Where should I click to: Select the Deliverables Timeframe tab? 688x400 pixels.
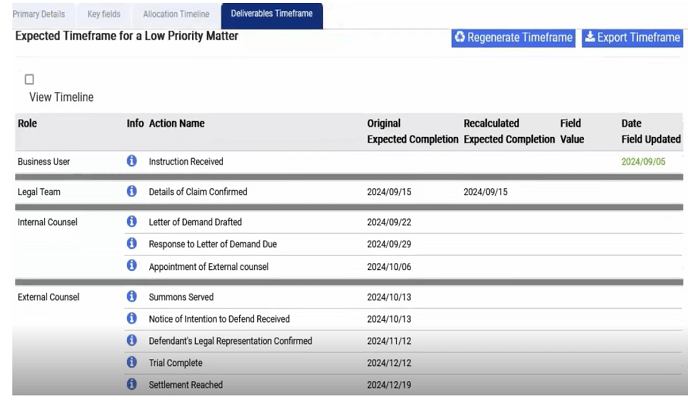click(x=272, y=15)
